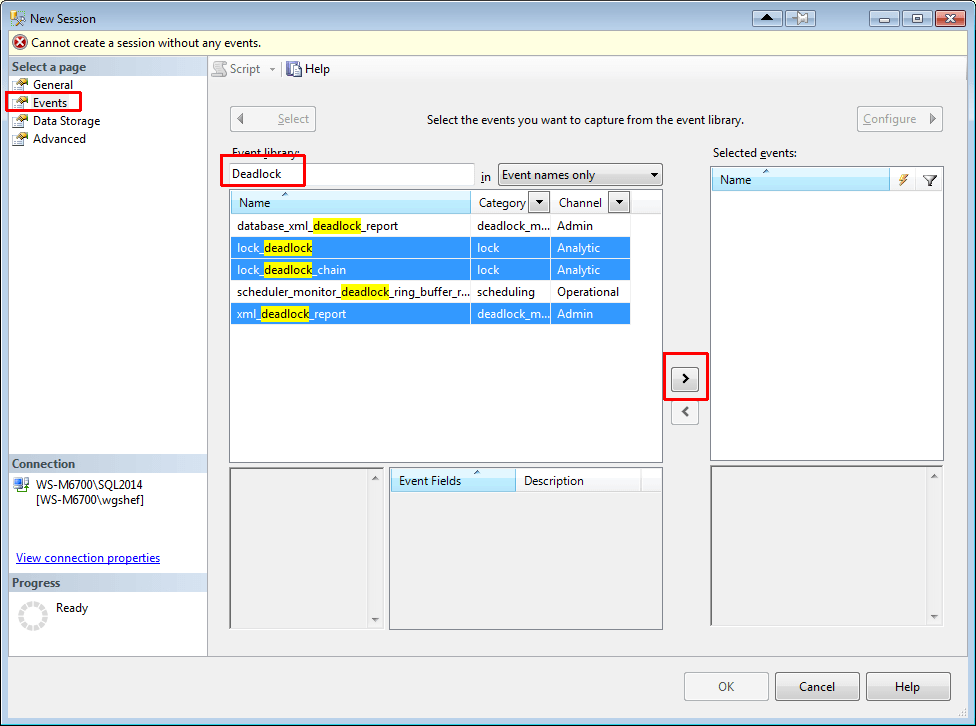Click the right arrow to add selected events

685,378
